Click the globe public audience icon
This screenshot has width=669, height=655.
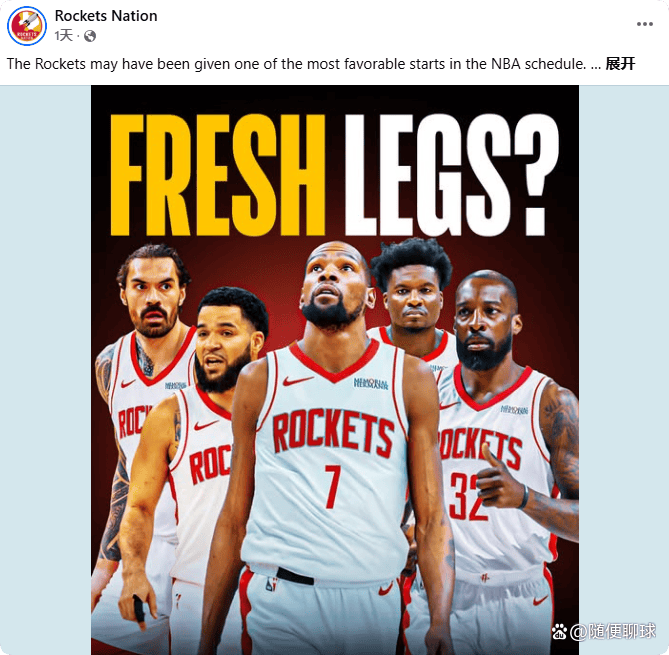(x=90, y=36)
